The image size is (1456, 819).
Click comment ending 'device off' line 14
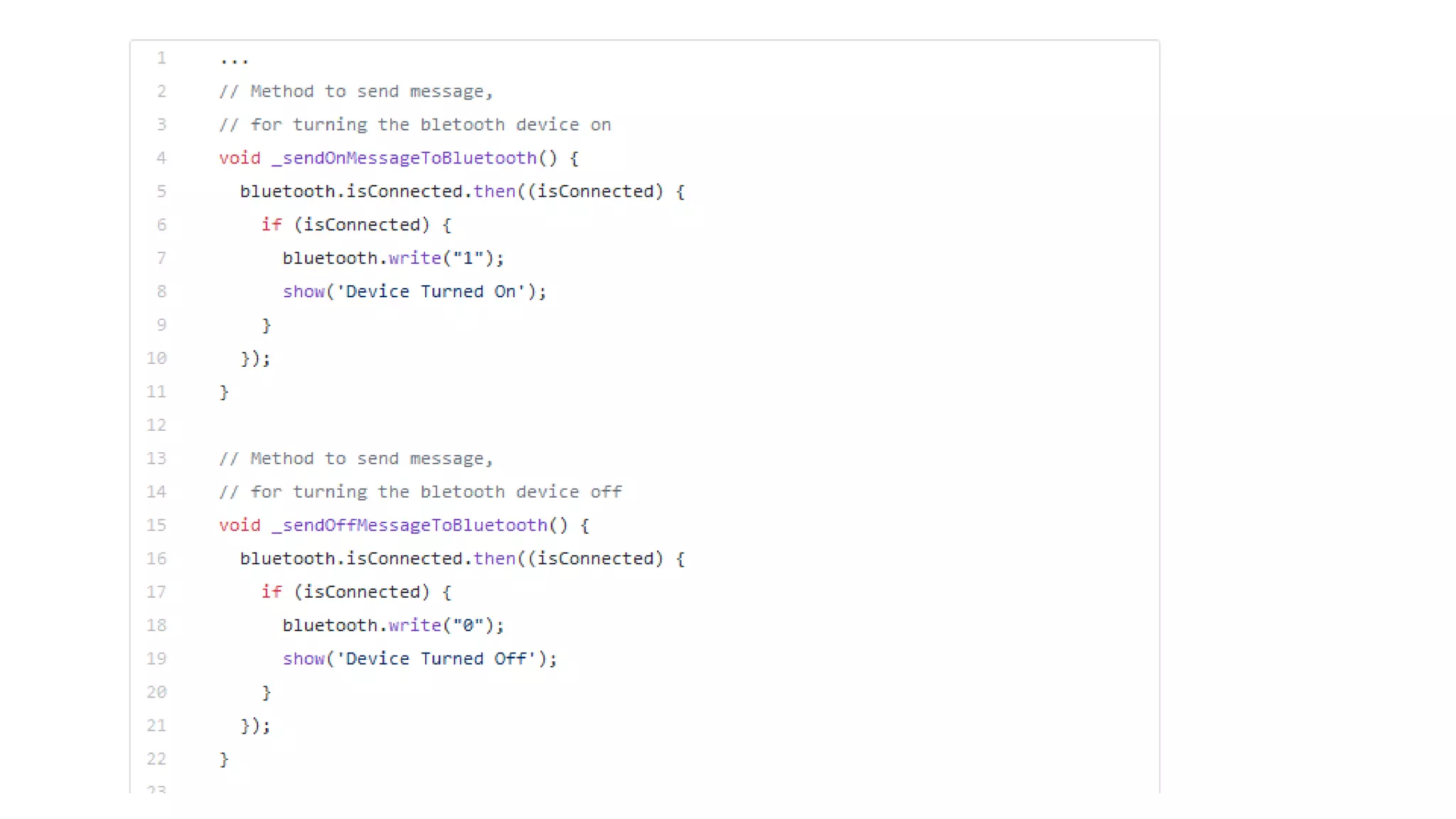[420, 492]
